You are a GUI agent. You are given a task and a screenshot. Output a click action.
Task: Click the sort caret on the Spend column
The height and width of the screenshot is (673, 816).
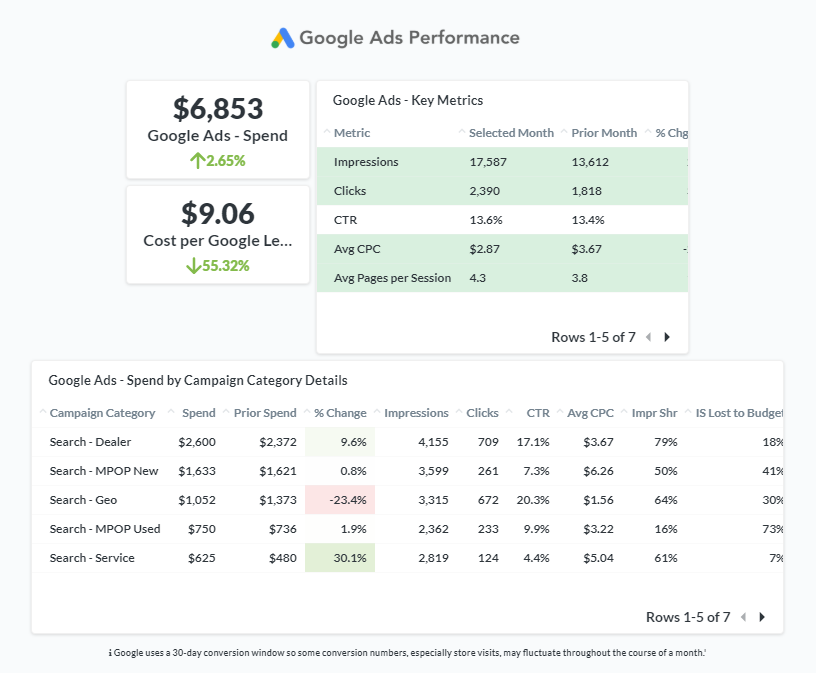point(174,413)
